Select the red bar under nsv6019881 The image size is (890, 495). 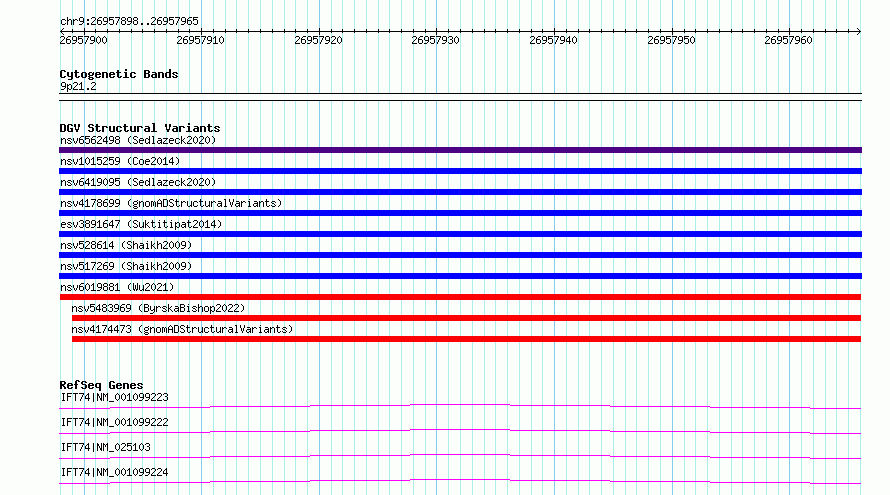tap(460, 297)
